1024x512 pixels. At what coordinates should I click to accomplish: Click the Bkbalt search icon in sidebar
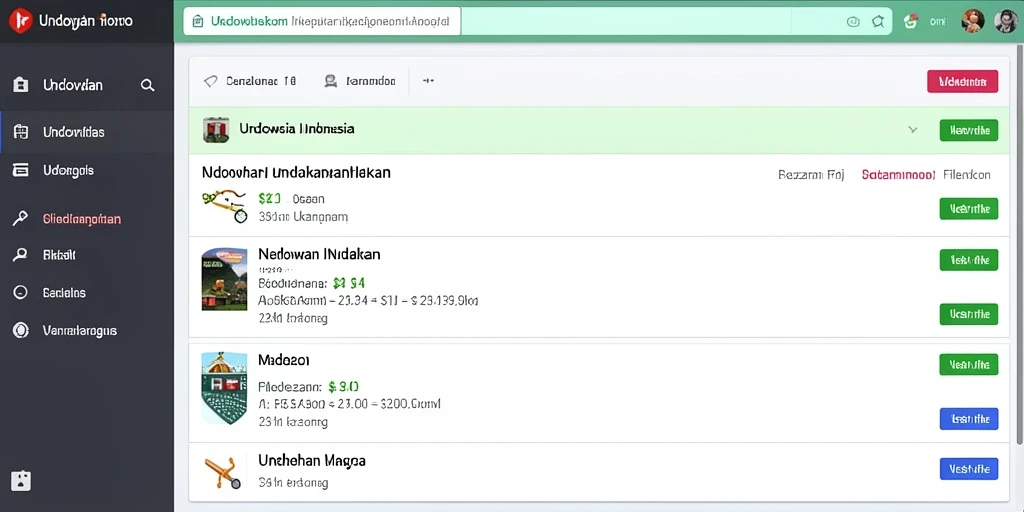[x=20, y=255]
